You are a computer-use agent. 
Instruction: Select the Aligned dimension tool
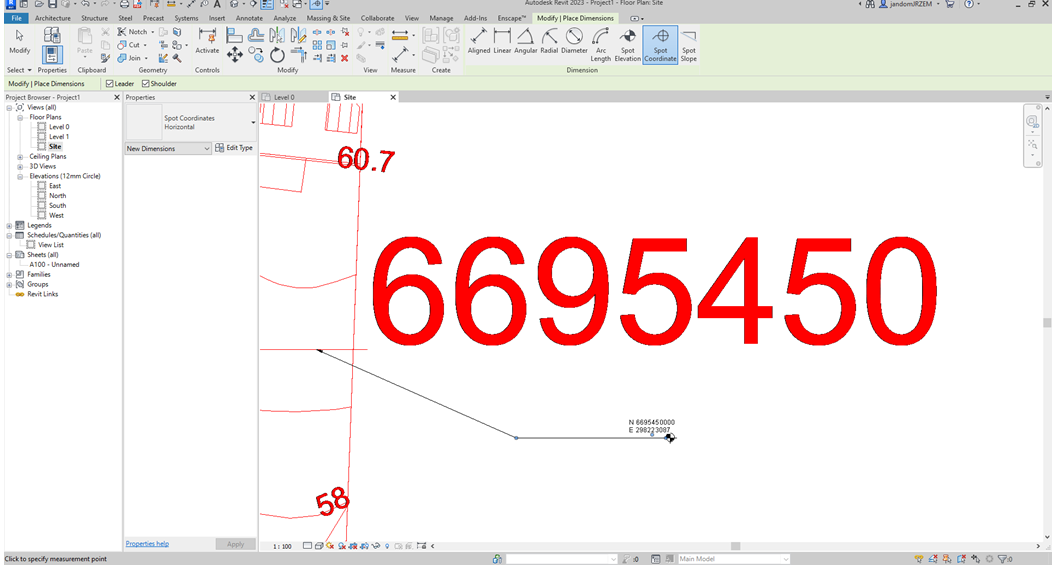tap(479, 42)
